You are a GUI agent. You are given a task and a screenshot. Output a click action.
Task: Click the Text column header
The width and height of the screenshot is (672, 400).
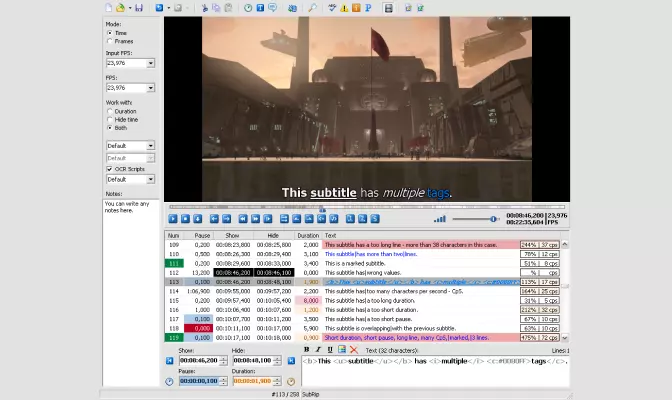[x=441, y=235]
